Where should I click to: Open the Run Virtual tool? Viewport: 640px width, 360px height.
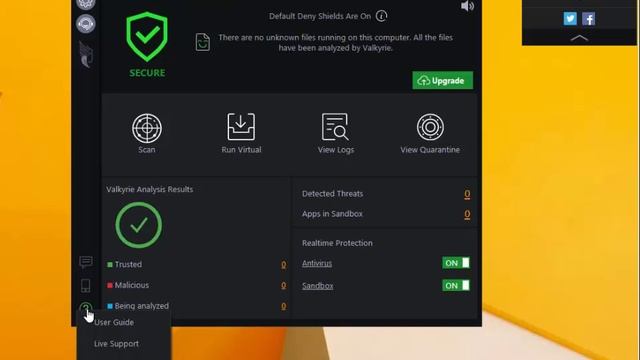[x=241, y=133]
